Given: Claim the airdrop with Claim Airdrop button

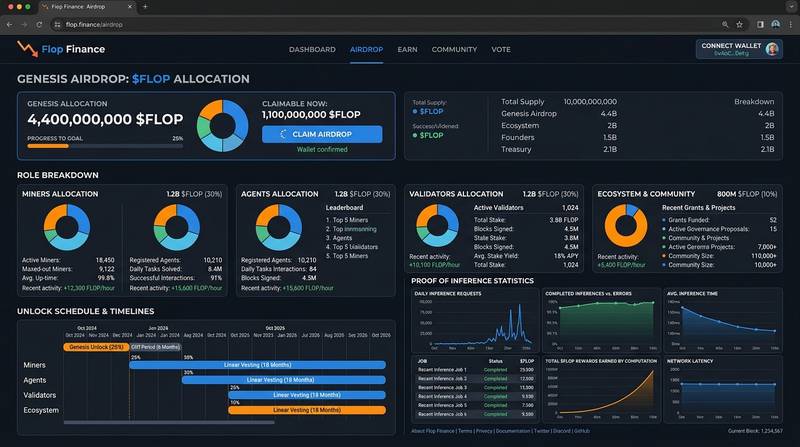Looking at the screenshot, I should tap(322, 134).
